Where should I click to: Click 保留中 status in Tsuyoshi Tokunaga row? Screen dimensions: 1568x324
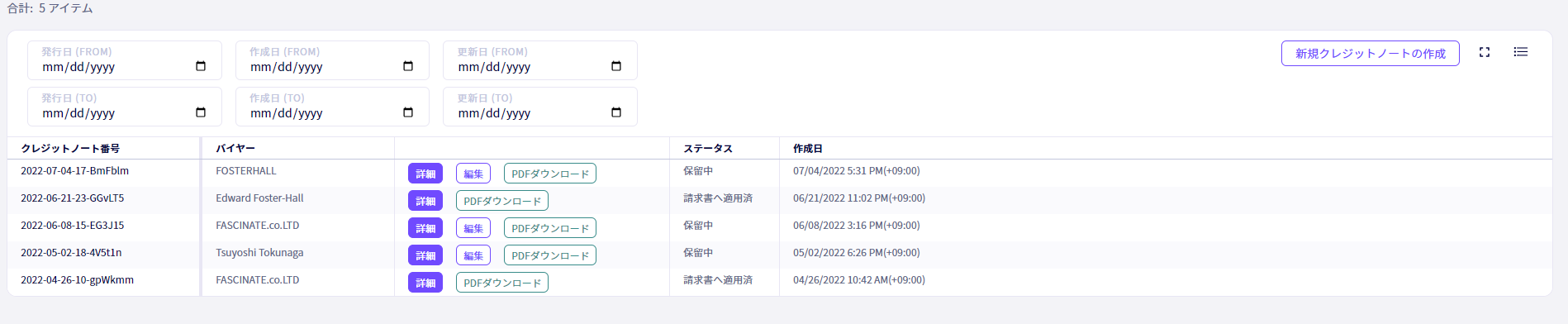(x=698, y=253)
